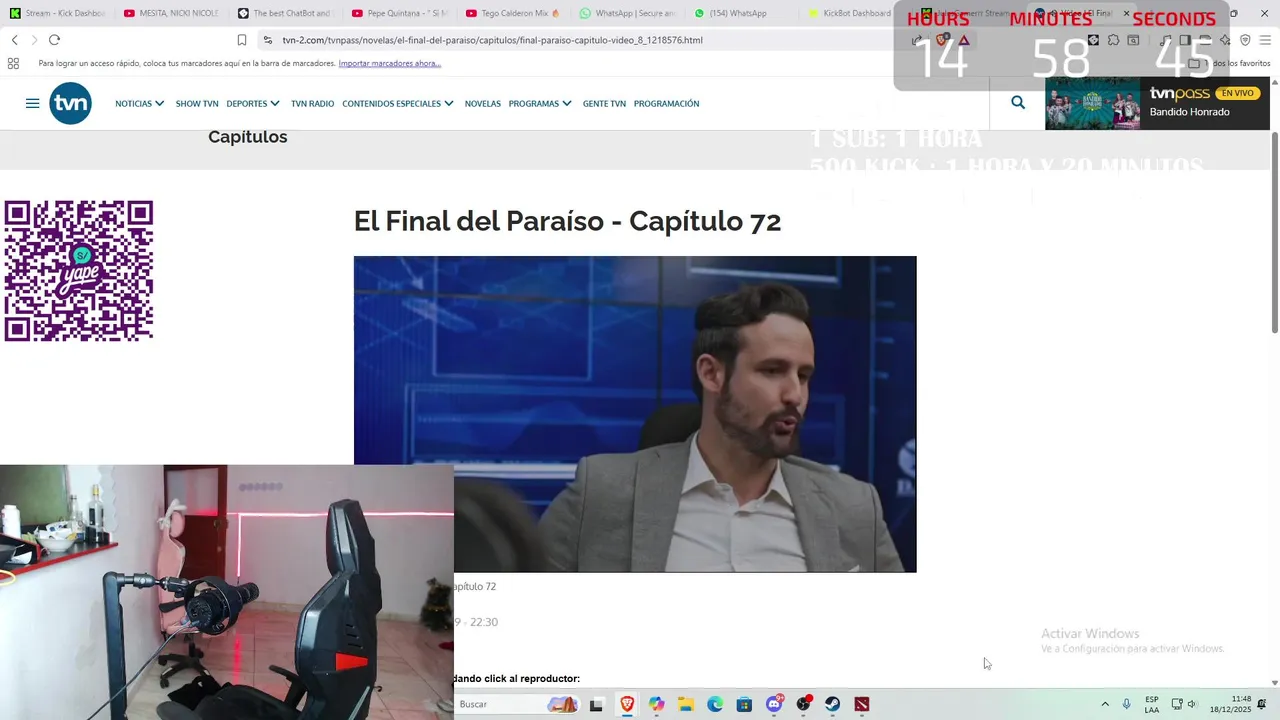This screenshot has height=720, width=1280.
Task: Switch to (154) WhatsApp tab
Action: coord(741,13)
